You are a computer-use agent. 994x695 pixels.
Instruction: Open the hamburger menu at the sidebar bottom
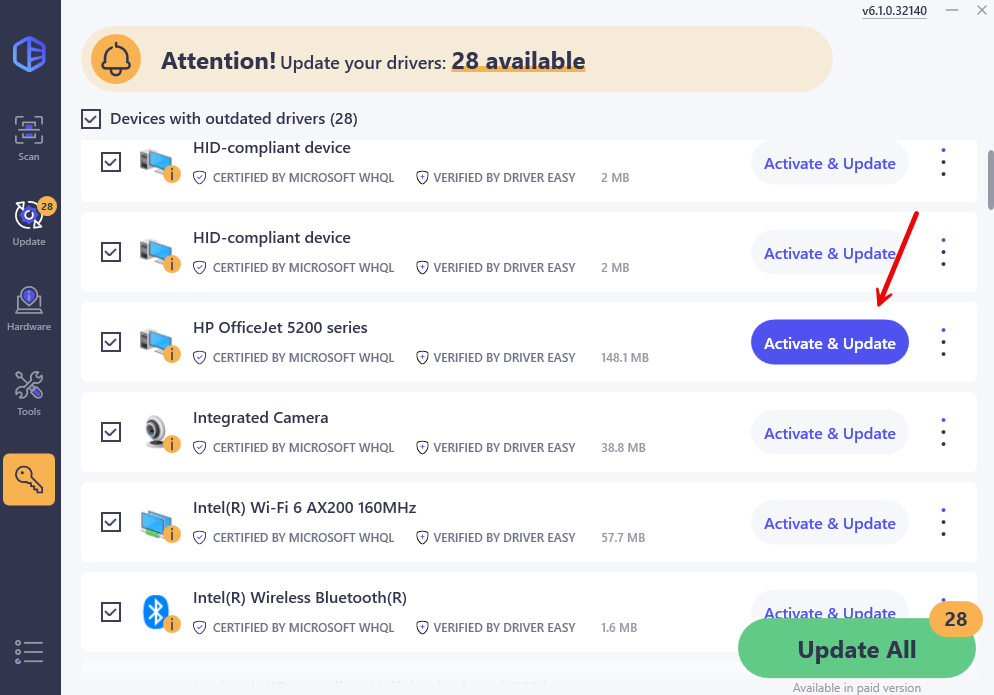(29, 651)
